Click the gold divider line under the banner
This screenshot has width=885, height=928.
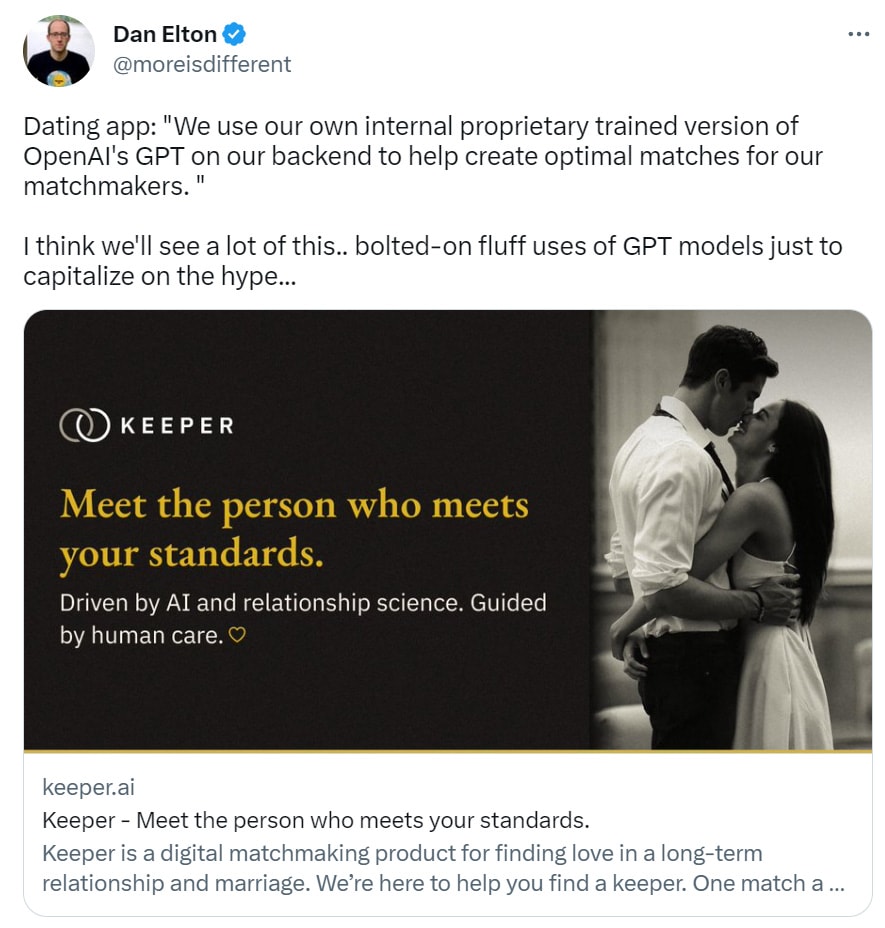tap(447, 750)
